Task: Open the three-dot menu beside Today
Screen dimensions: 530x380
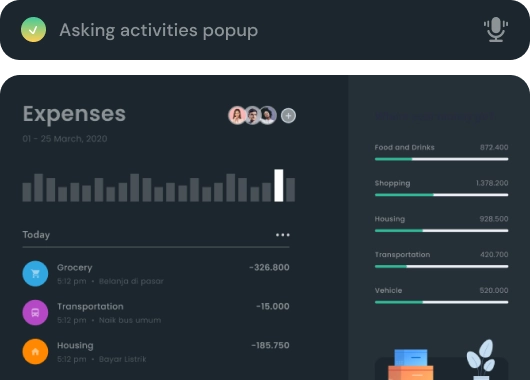Action: [283, 235]
